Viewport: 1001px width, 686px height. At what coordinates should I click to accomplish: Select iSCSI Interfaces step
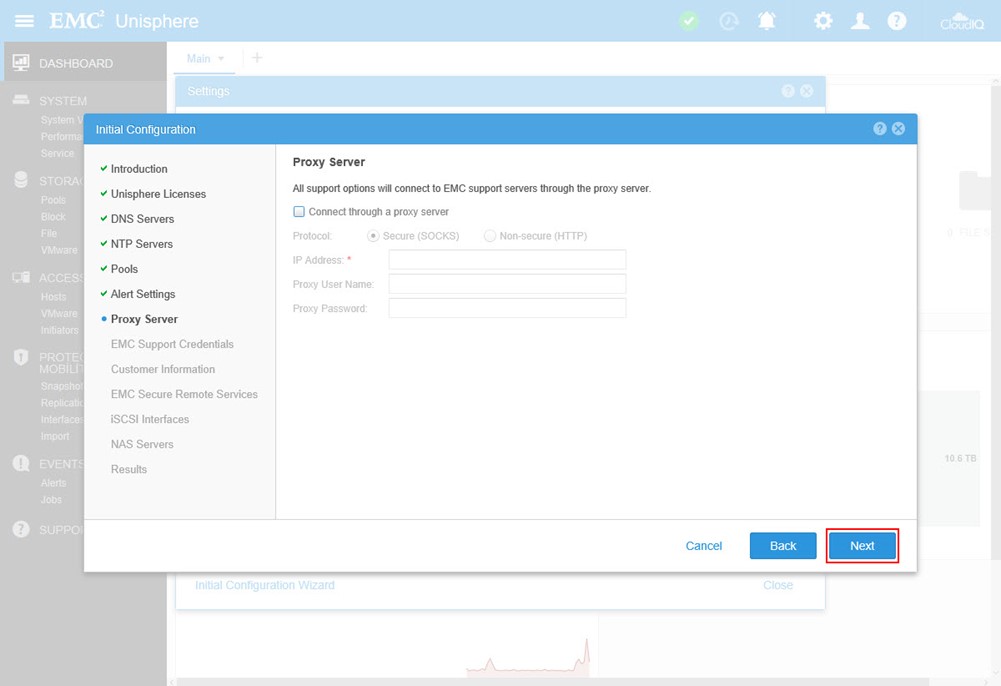(150, 419)
